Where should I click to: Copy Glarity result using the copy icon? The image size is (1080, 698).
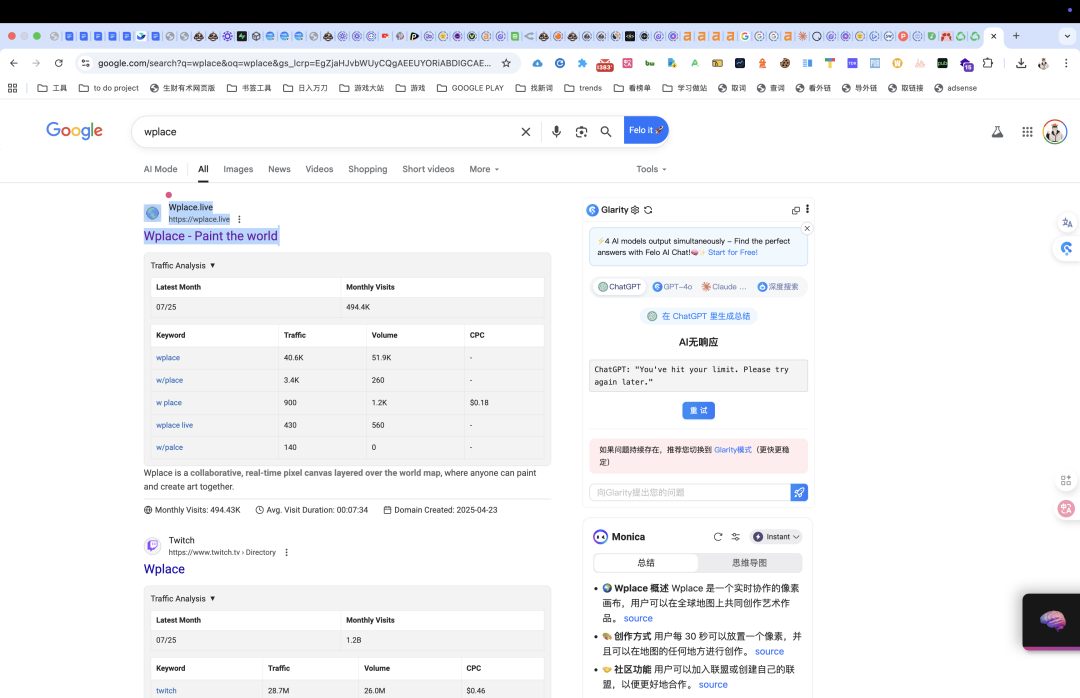pyautogui.click(x=796, y=210)
